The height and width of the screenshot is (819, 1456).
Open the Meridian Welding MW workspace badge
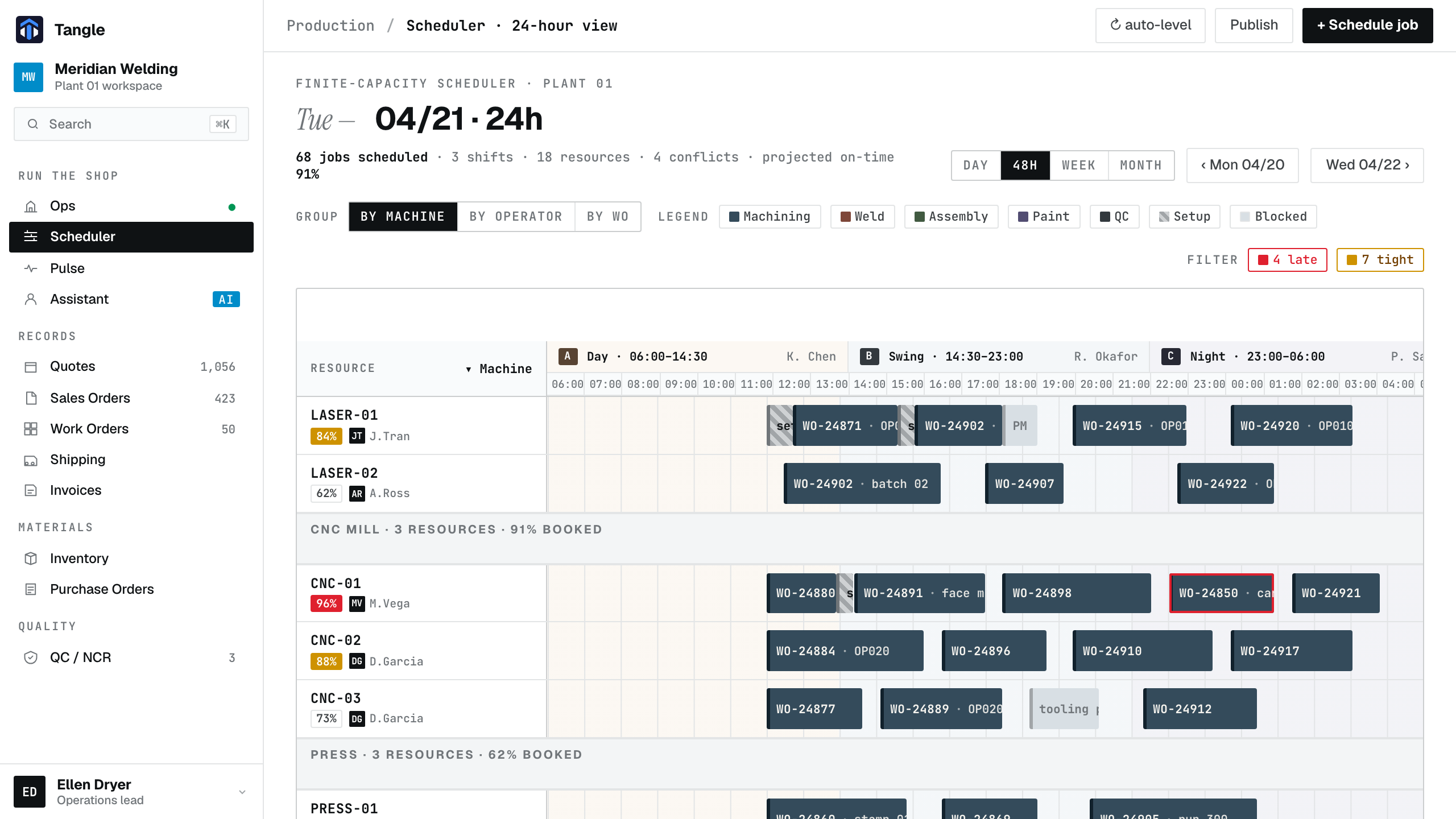28,77
